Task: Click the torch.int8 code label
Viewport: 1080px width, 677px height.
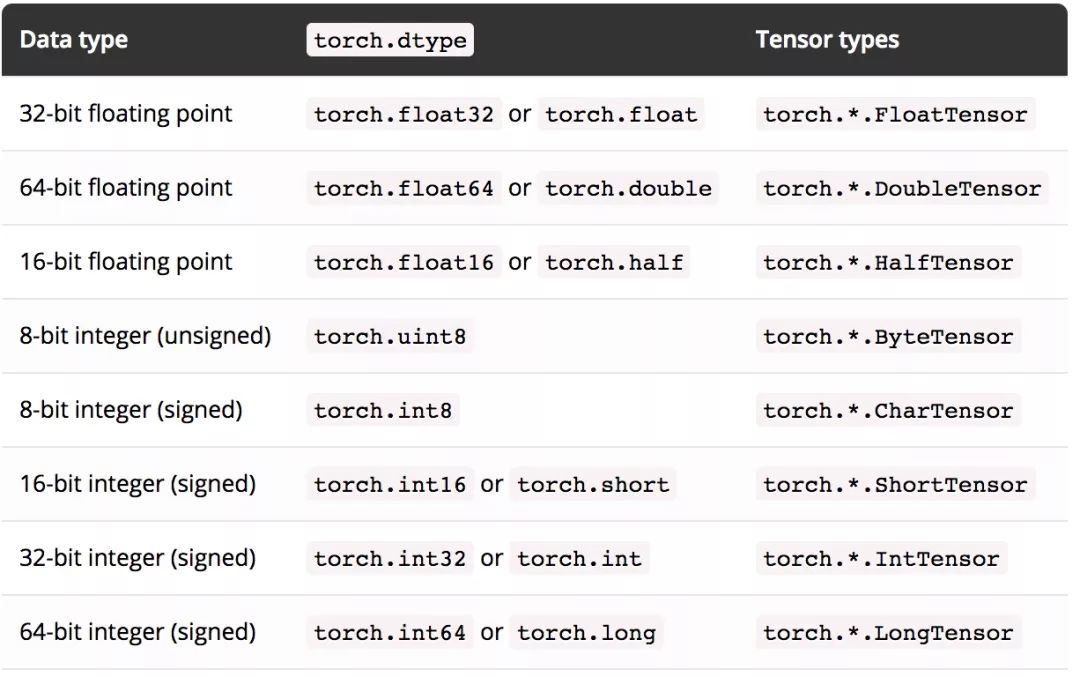Action: tap(383, 410)
